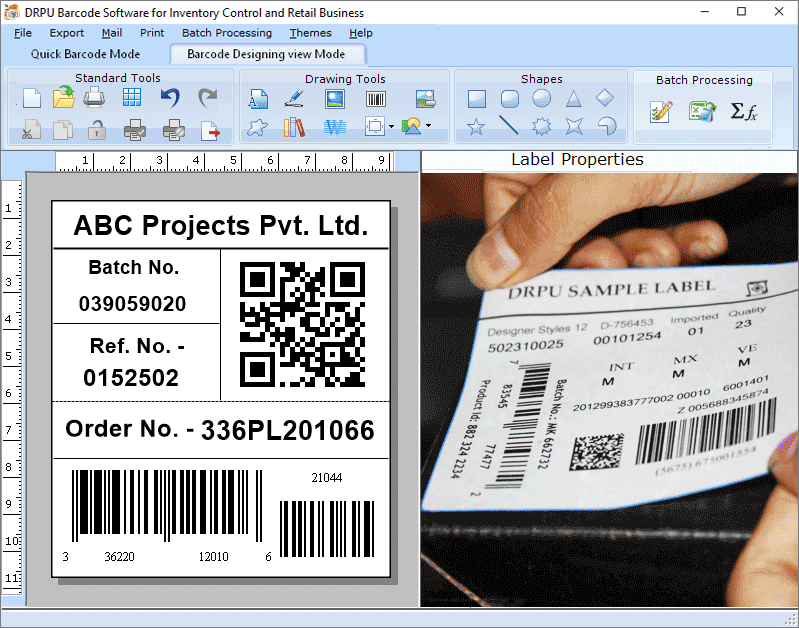This screenshot has width=799, height=628.
Task: Switch to Barcode Designing view Mode tab
Action: click(x=266, y=54)
